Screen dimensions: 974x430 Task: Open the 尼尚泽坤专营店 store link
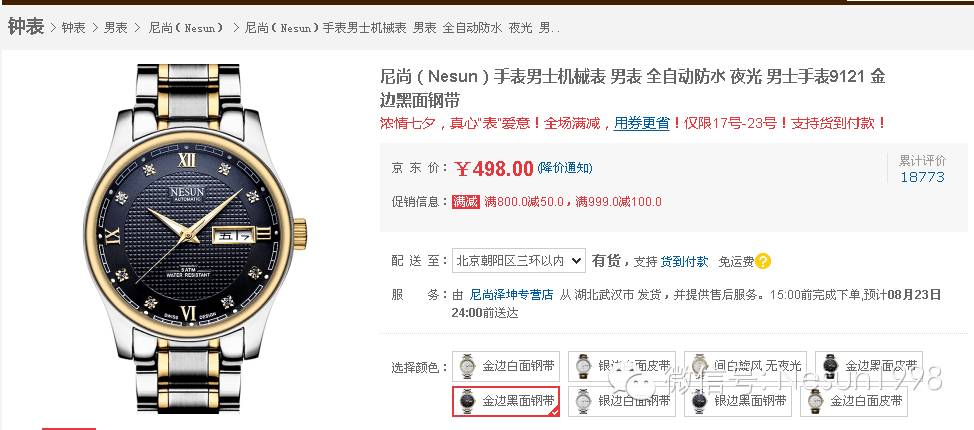click(511, 295)
